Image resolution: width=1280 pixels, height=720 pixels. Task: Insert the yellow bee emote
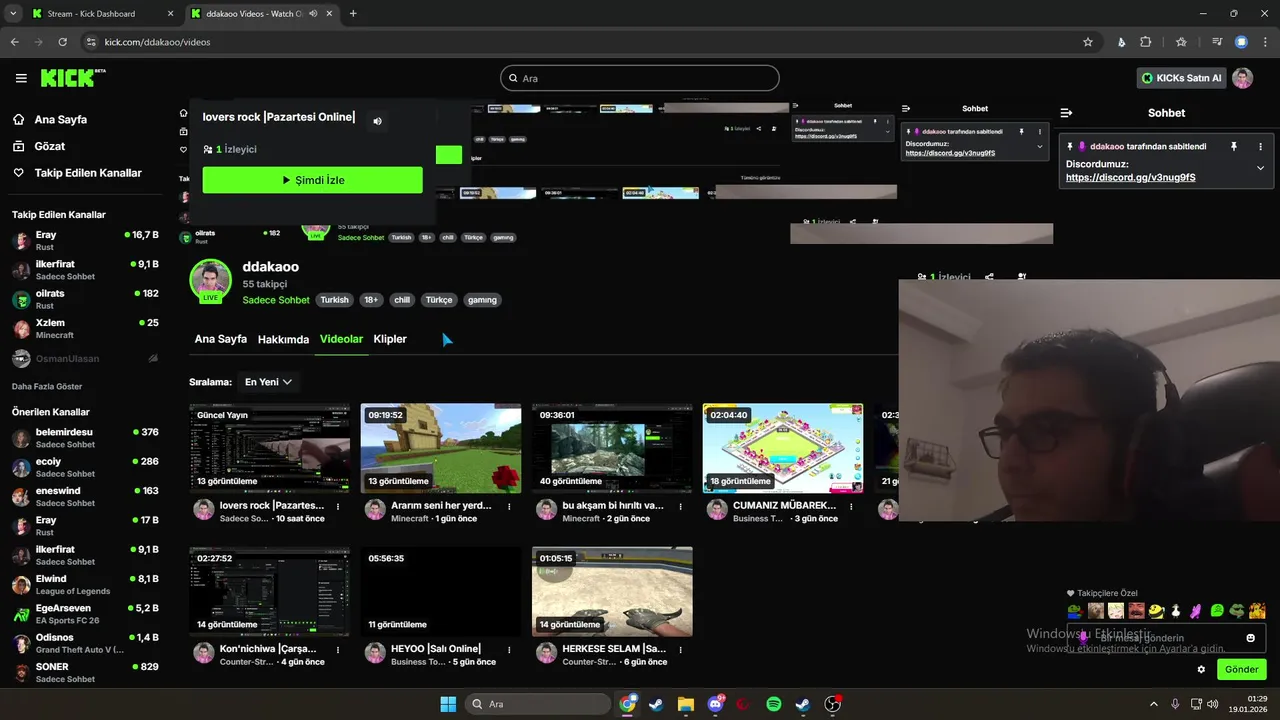click(1156, 610)
